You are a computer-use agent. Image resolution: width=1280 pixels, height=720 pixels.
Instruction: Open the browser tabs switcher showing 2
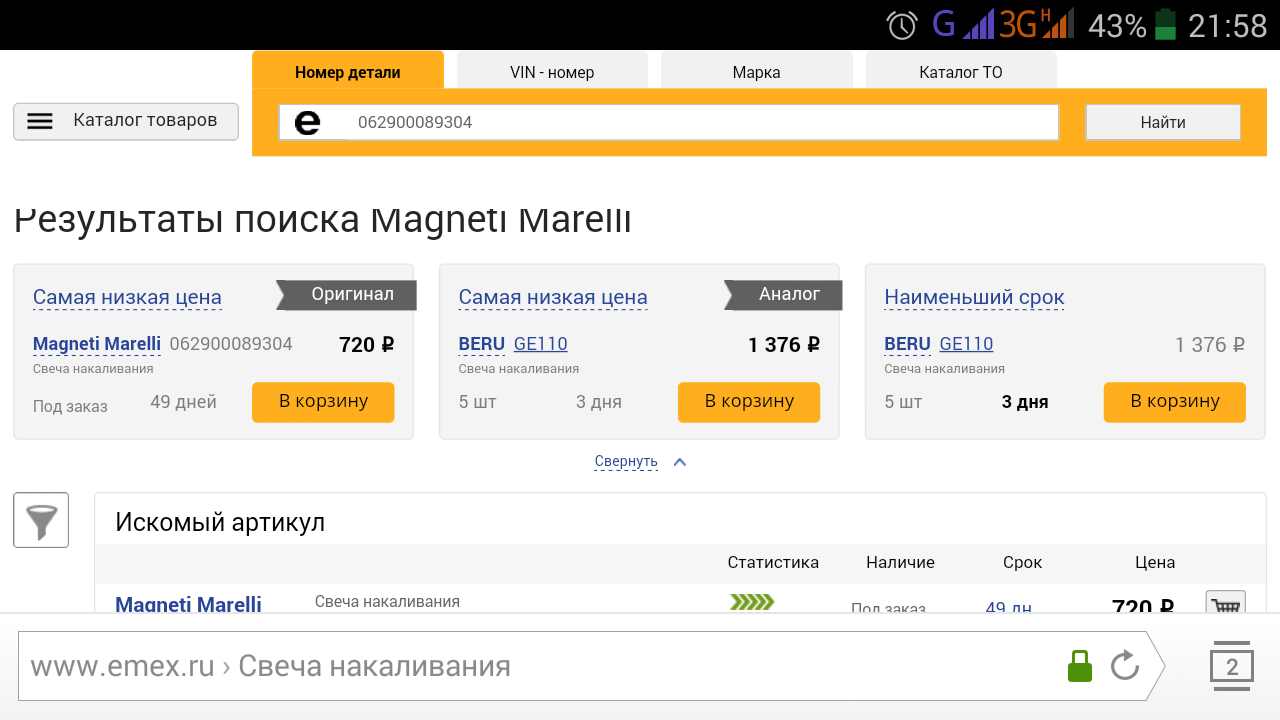point(1232,666)
